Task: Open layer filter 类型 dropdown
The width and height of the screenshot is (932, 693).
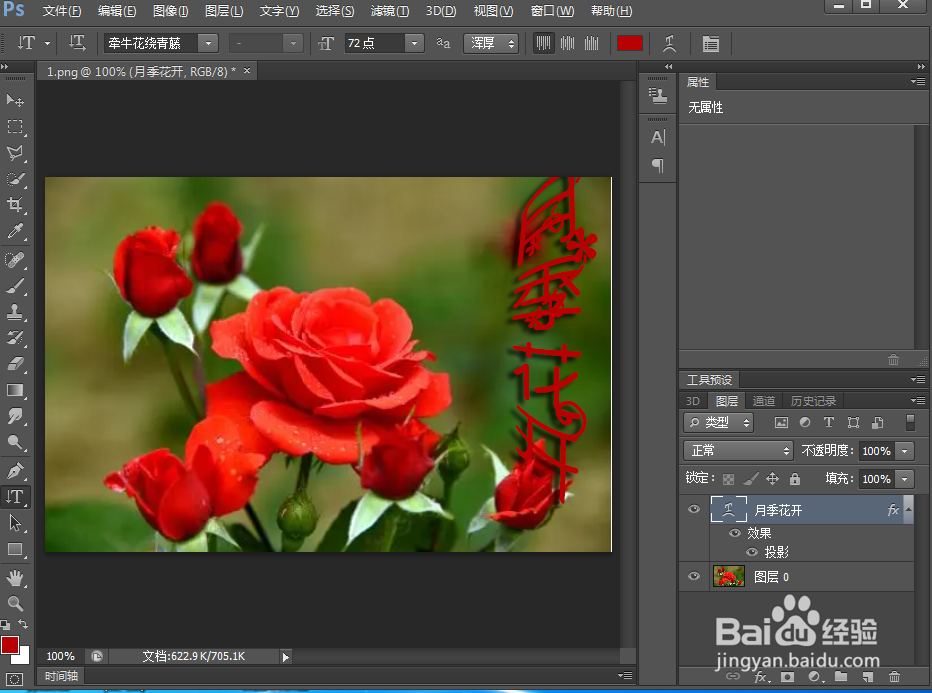Action: click(719, 422)
